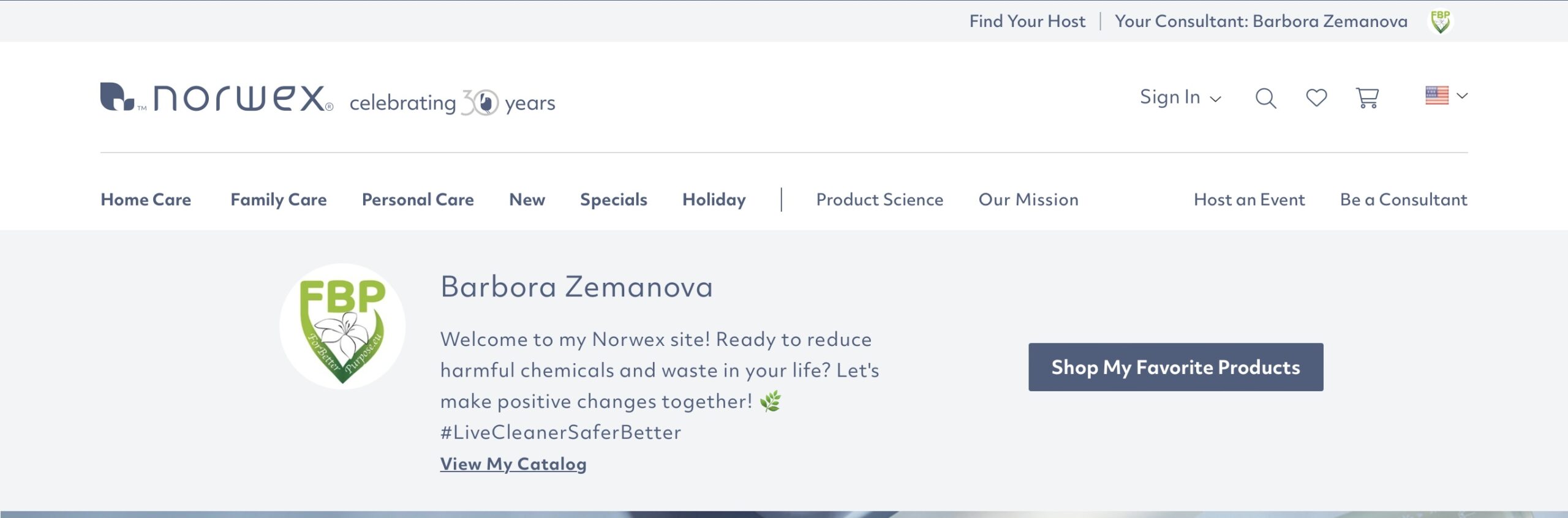Open the View My Catalog link
This screenshot has height=518, width=1568.
[513, 464]
